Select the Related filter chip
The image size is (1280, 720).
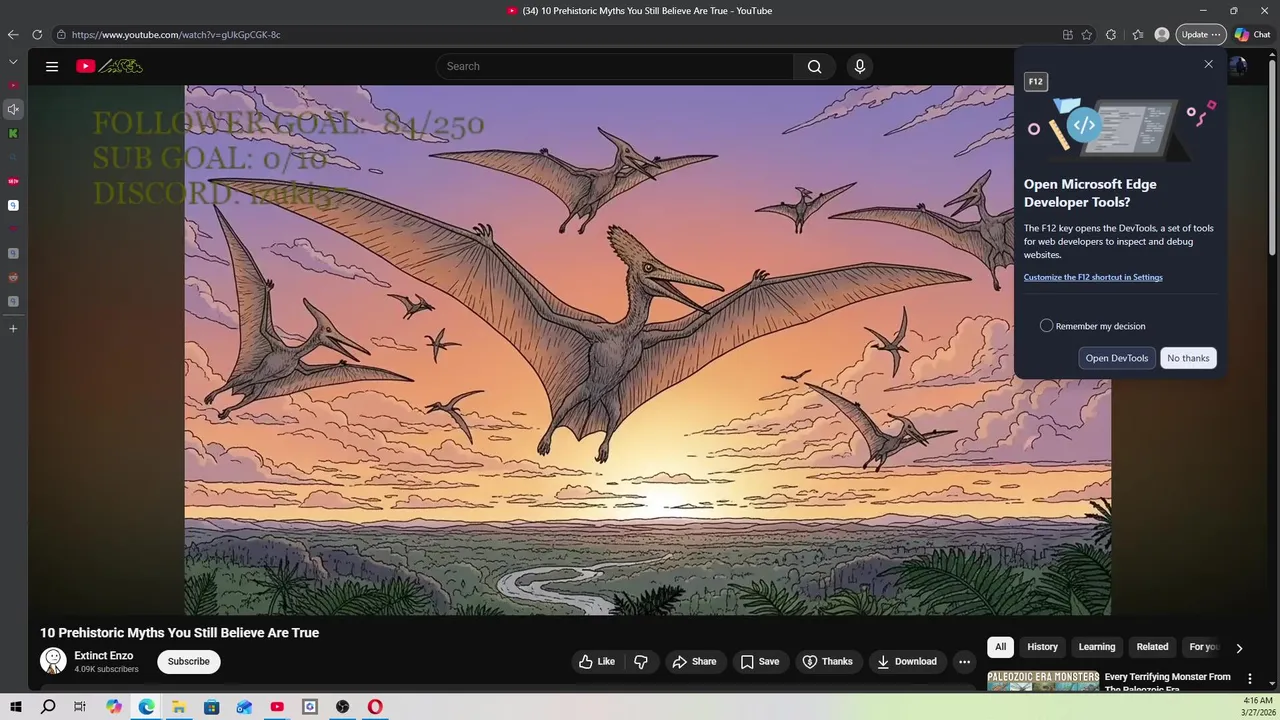pyautogui.click(x=1152, y=647)
